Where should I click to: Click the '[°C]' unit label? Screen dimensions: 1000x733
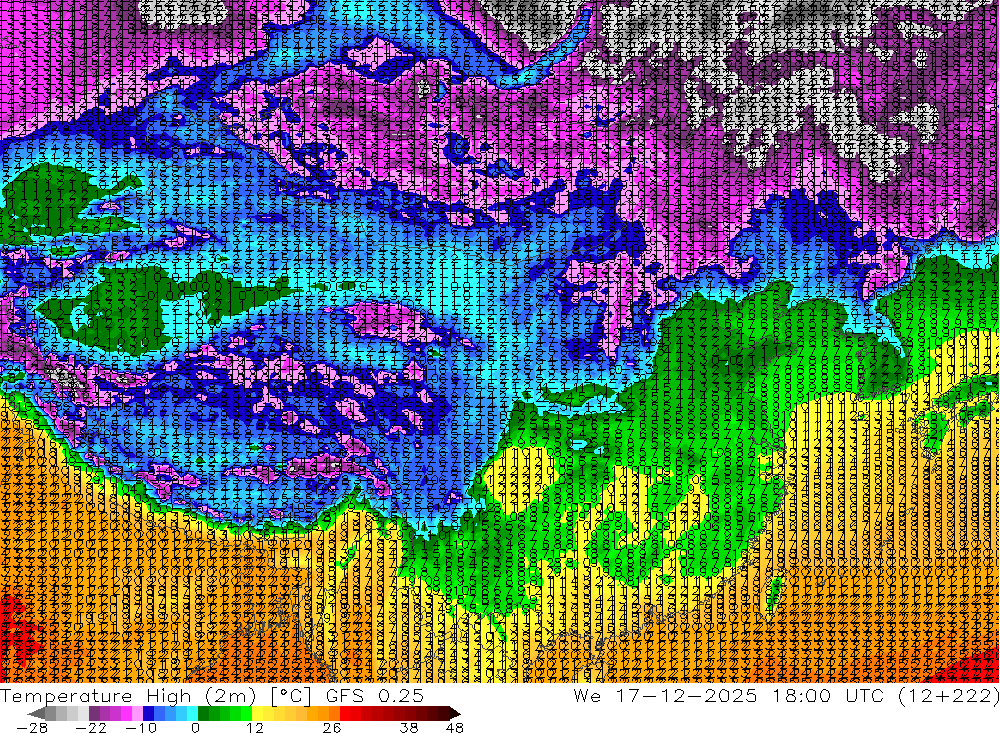tap(291, 697)
